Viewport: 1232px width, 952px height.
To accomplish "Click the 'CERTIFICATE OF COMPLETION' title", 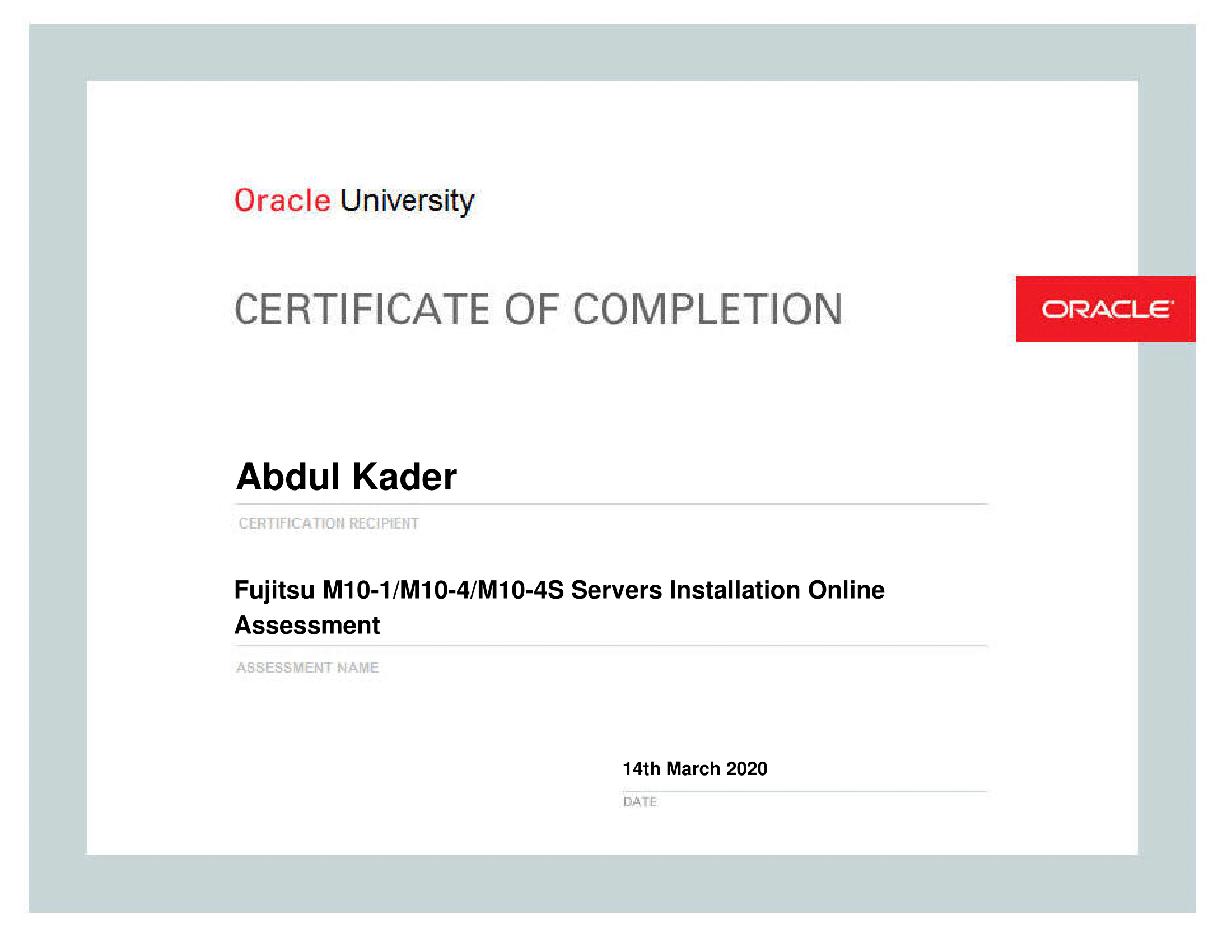I will [x=539, y=309].
